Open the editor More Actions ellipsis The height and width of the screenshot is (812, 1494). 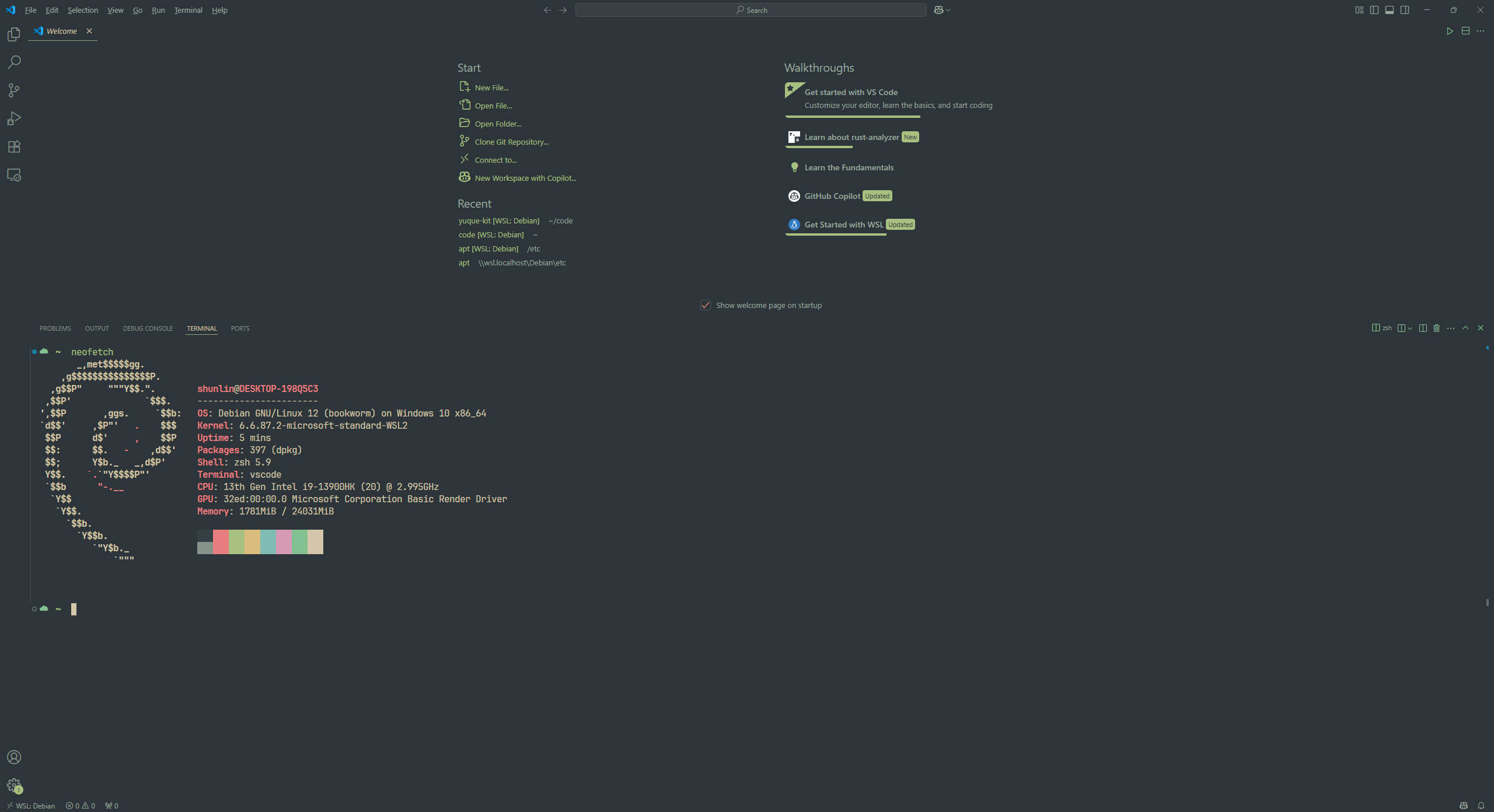click(x=1481, y=31)
